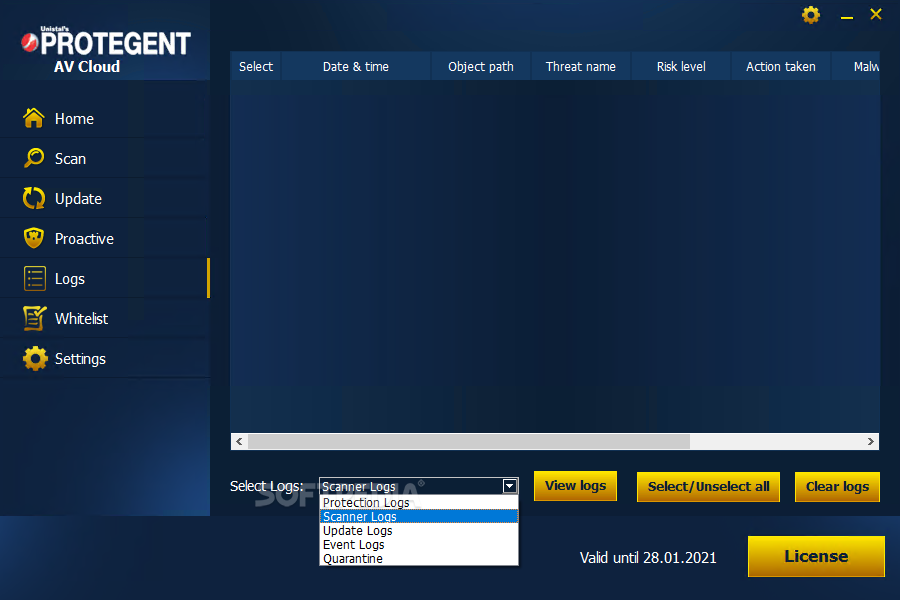The height and width of the screenshot is (600, 900).
Task: Open the Settings section label
Action: point(80,359)
